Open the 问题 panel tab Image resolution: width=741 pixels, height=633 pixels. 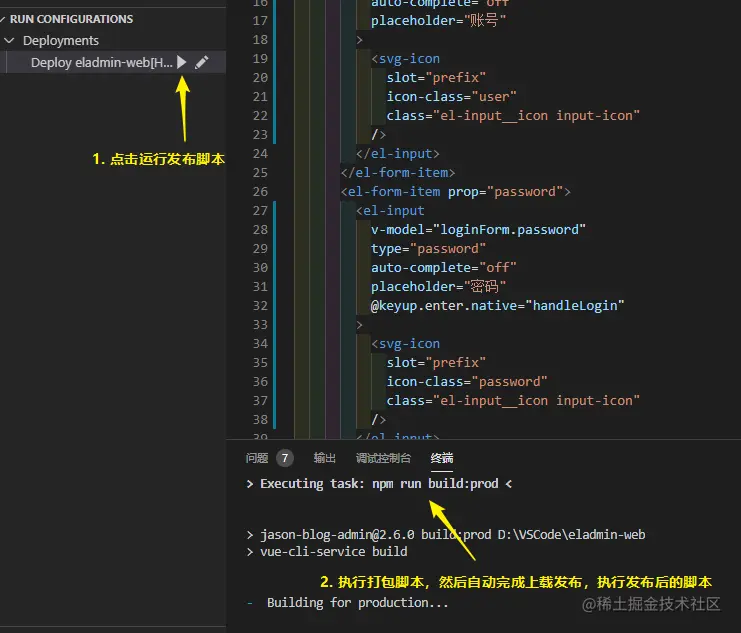[257, 458]
